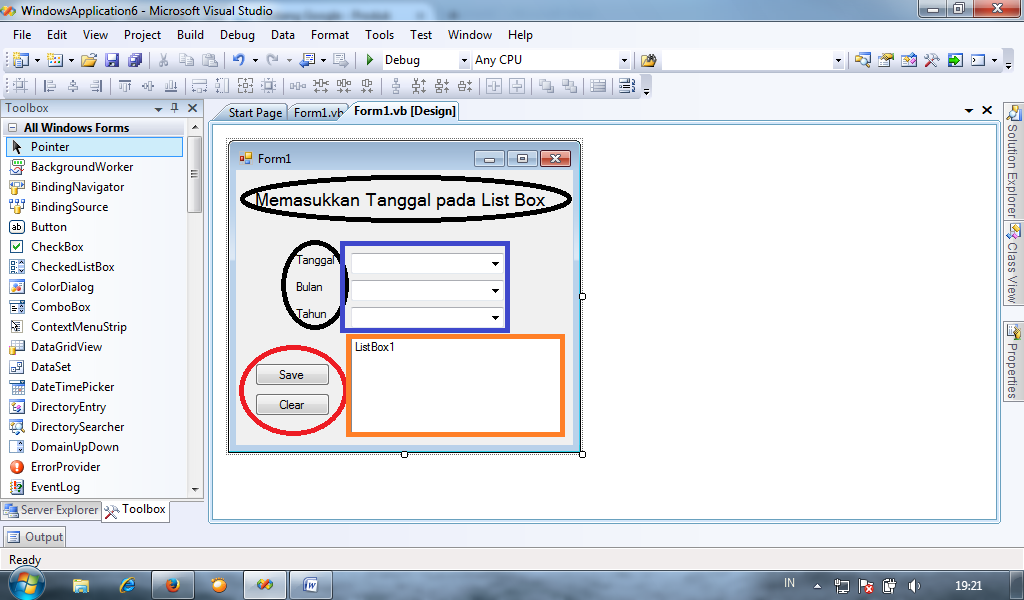Save the current file with the floppy icon
Image resolution: width=1024 pixels, height=600 pixels.
112,60
